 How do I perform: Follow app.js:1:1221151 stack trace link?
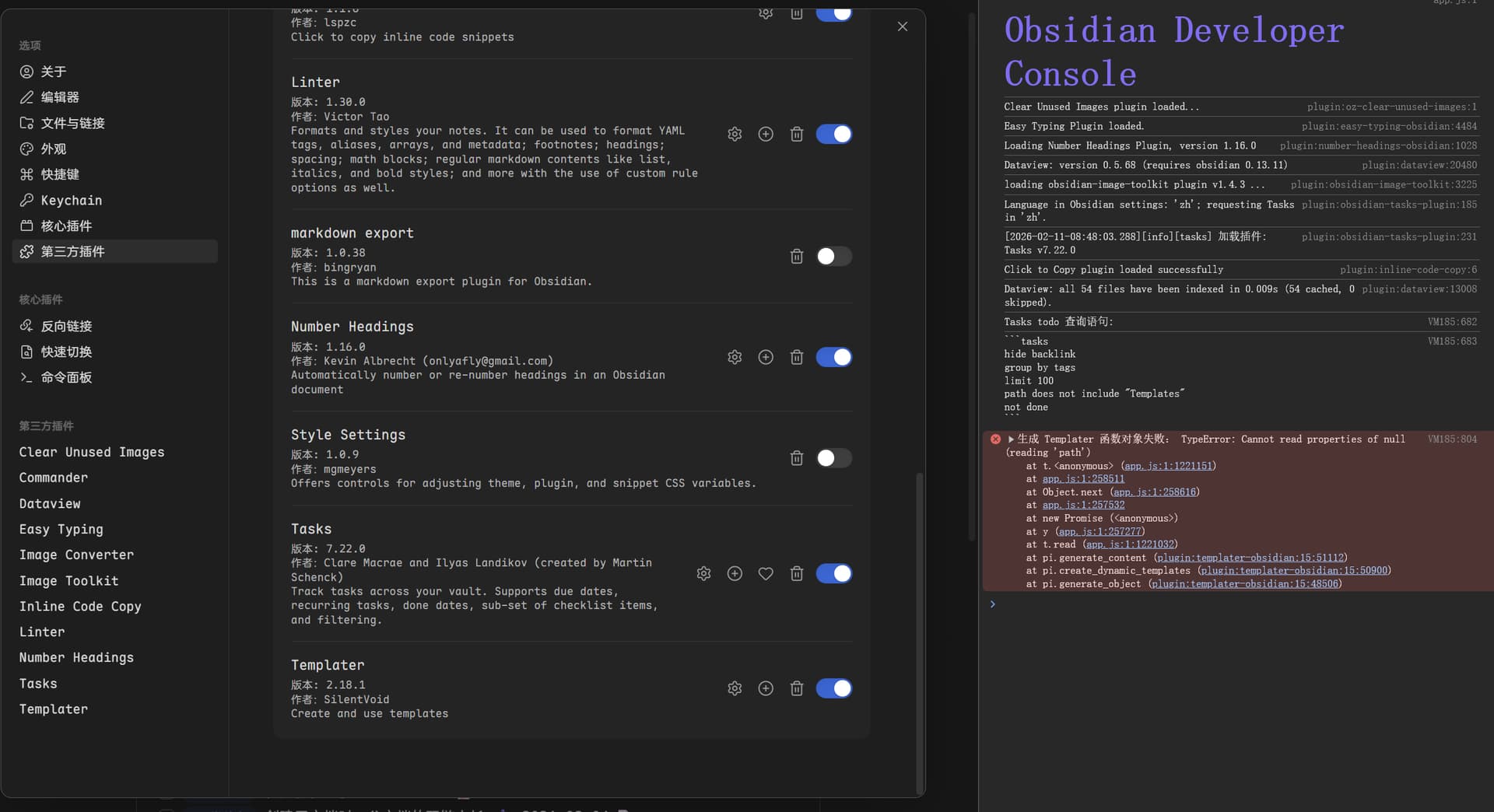1168,466
